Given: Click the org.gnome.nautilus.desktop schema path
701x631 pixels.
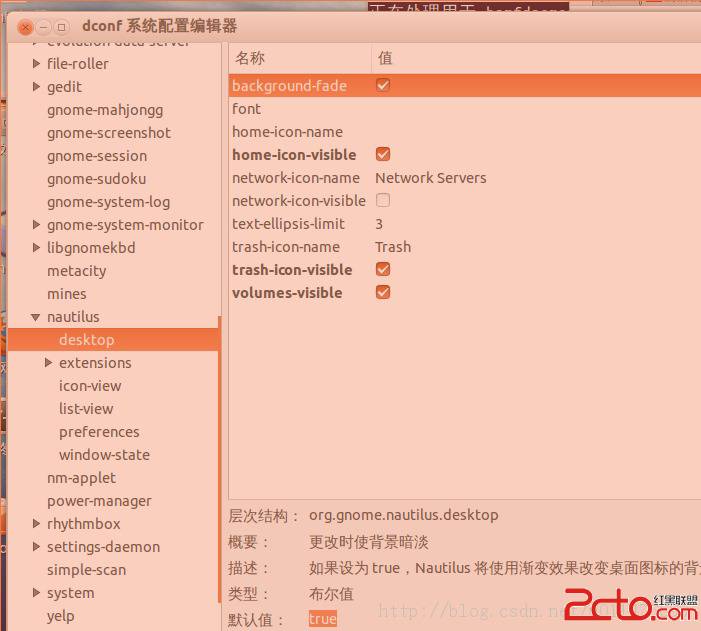Looking at the screenshot, I should coord(404,515).
